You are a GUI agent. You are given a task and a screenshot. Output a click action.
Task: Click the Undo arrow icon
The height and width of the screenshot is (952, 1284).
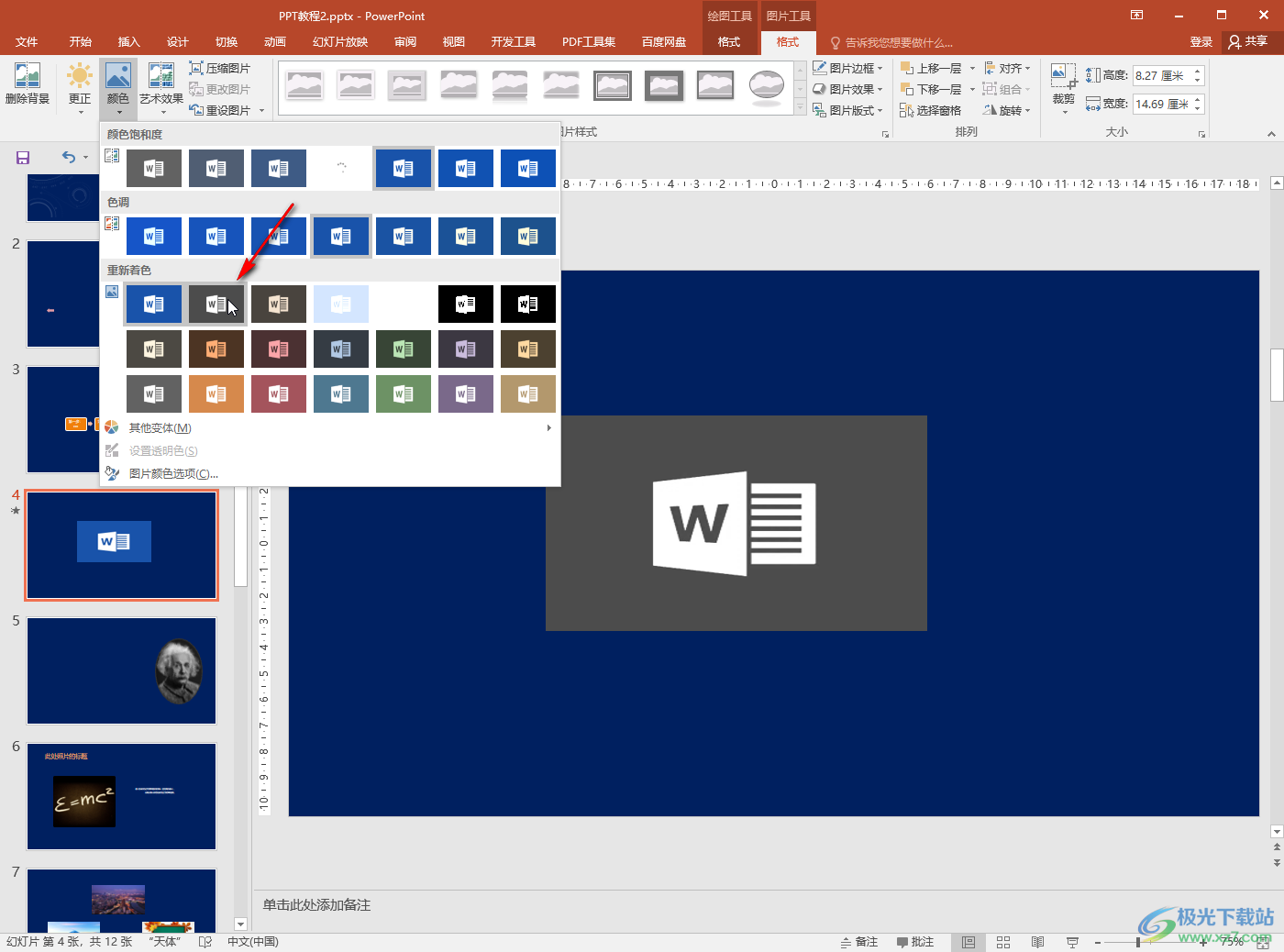69,157
